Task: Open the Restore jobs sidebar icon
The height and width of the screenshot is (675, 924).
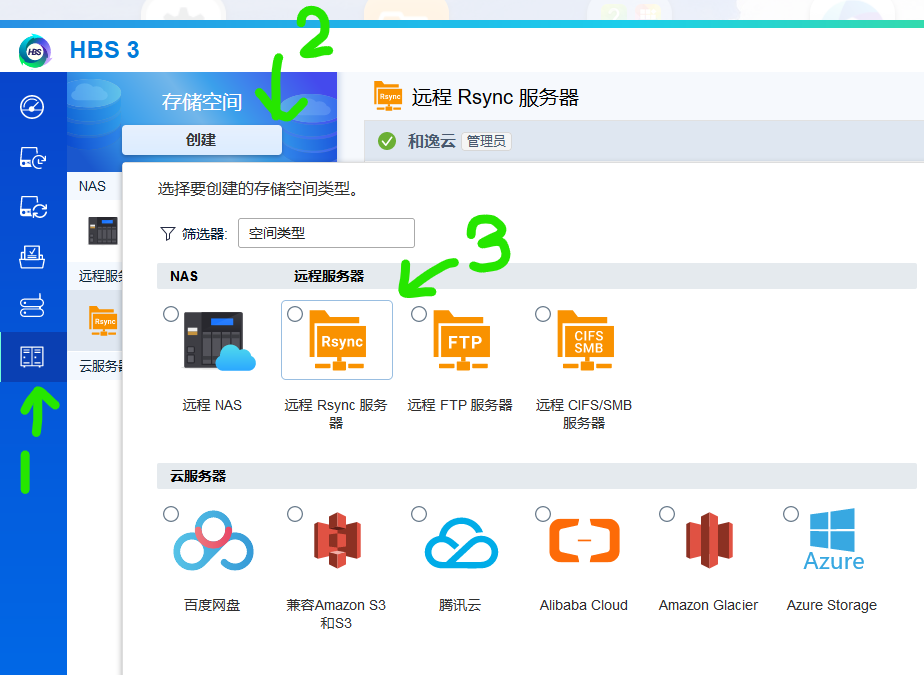Action: tap(32, 257)
